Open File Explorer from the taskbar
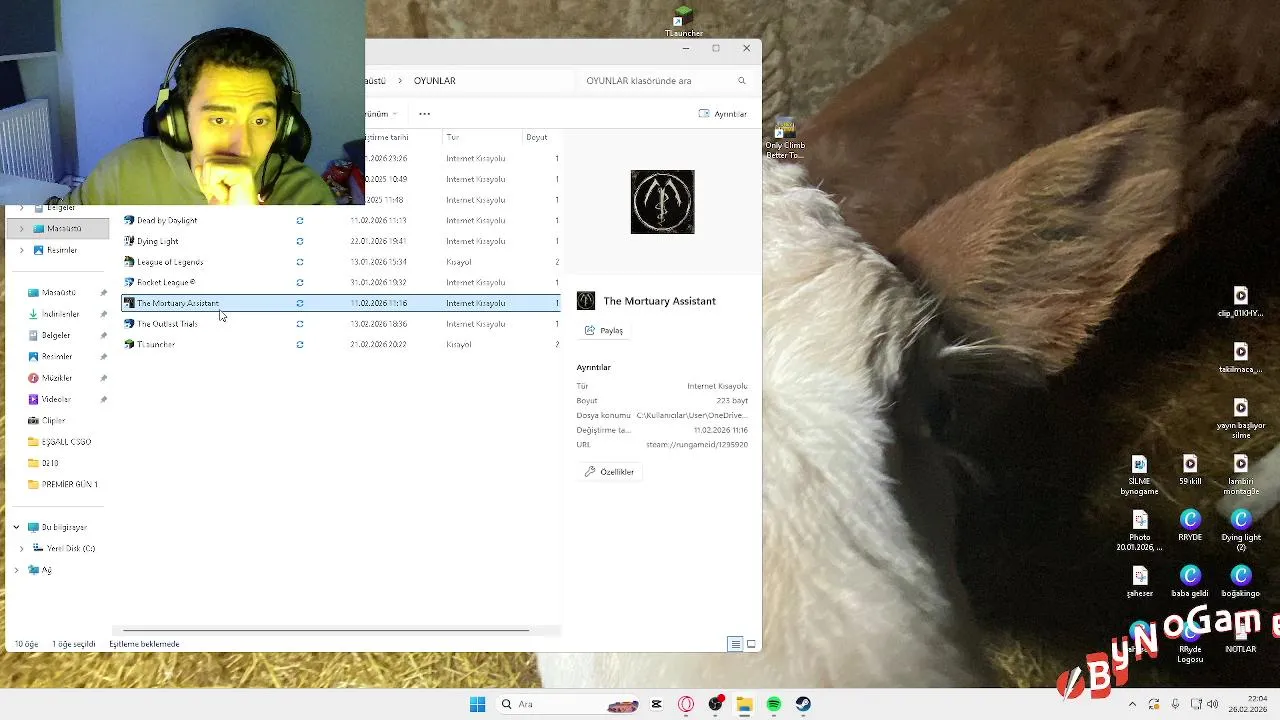The height and width of the screenshot is (720, 1280). tap(744, 704)
